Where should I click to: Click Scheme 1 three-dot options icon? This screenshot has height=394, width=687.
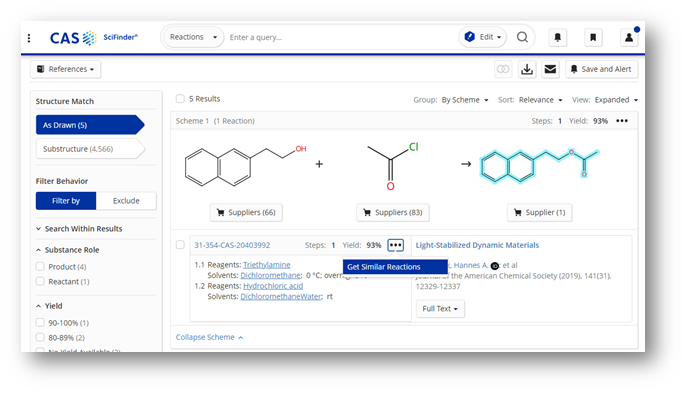[x=622, y=121]
